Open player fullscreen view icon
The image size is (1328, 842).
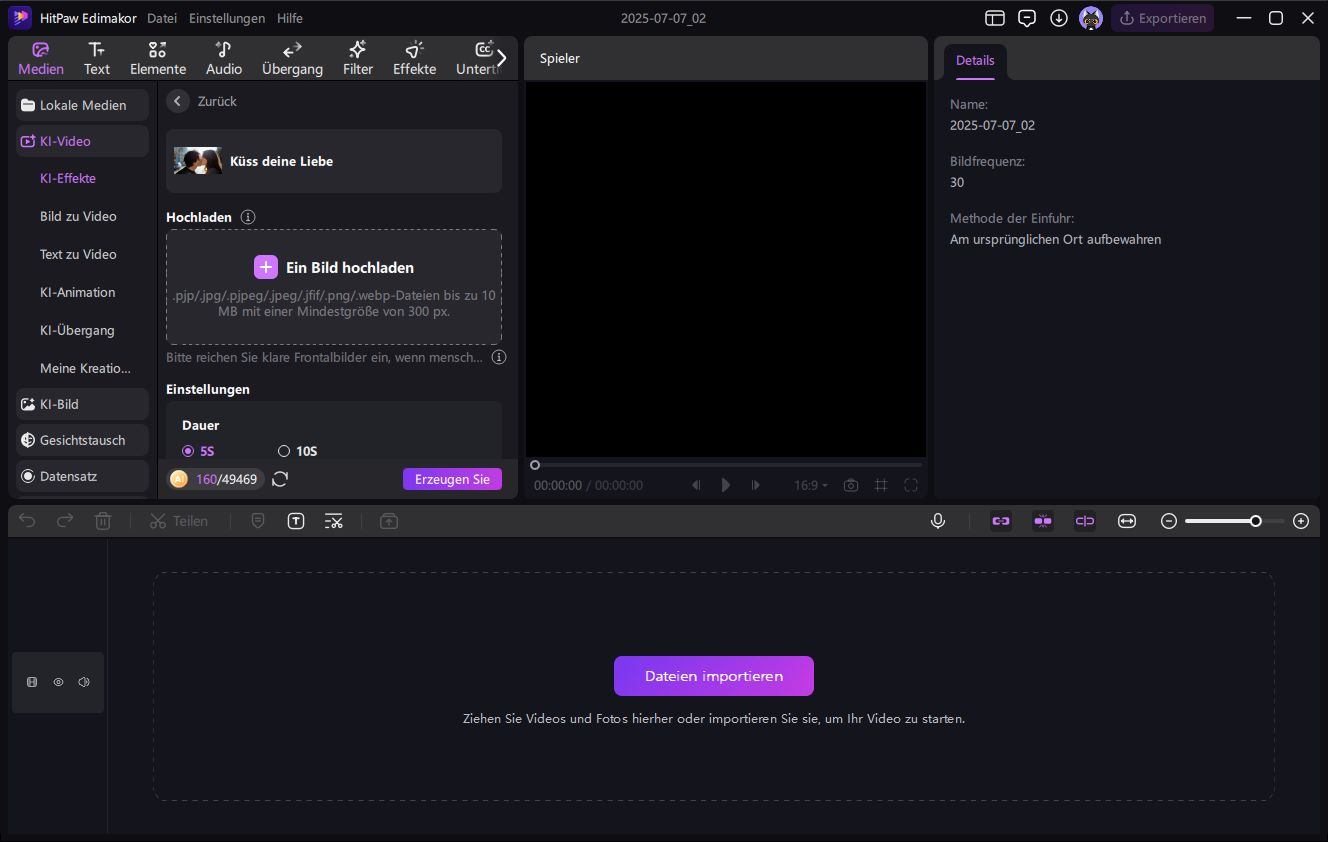pos(911,485)
